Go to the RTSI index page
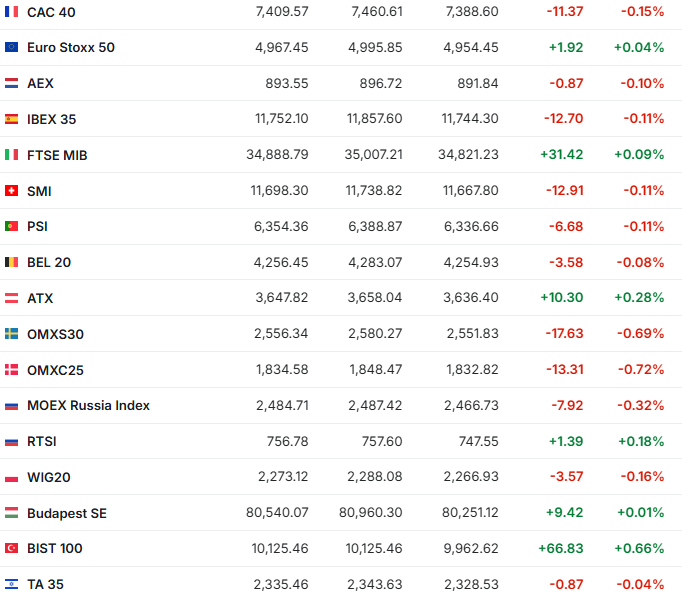Screen dimensions: 682x600 click(x=42, y=441)
